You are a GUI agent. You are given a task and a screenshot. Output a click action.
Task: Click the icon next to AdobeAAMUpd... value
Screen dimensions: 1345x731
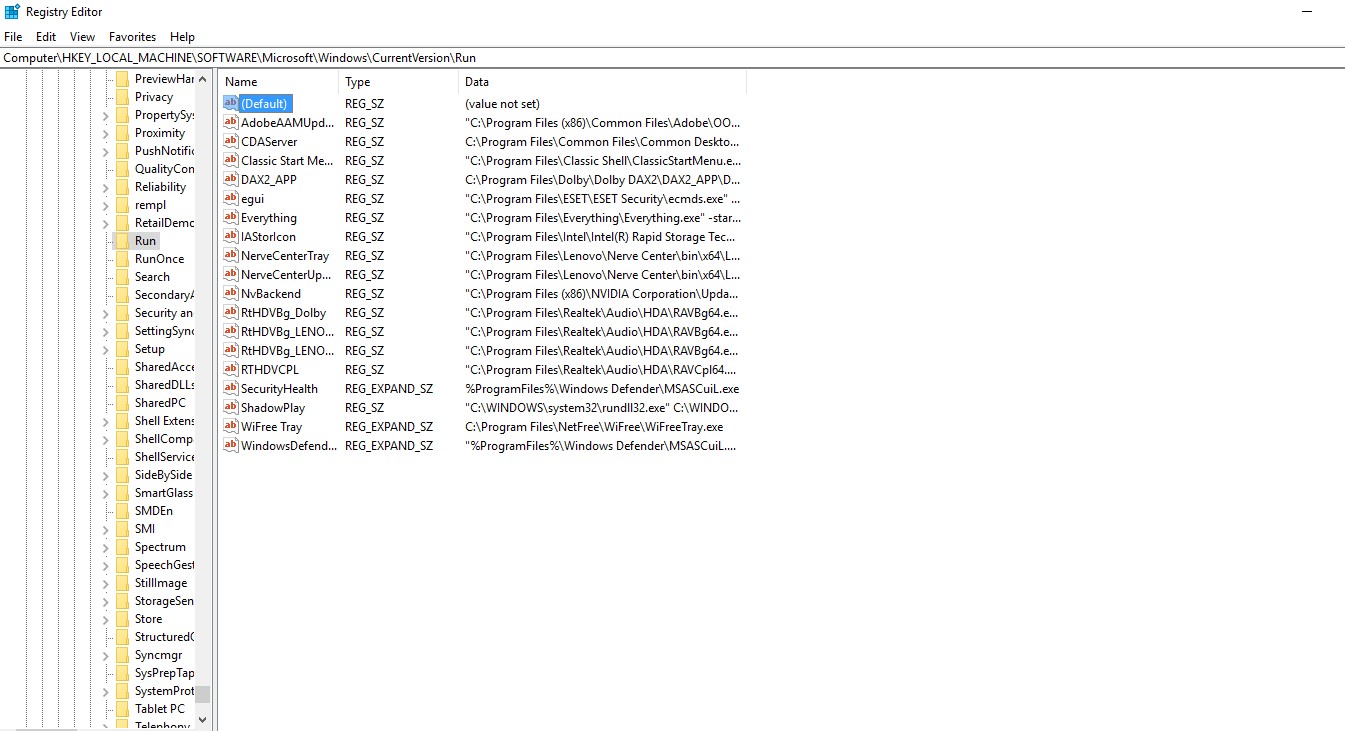pos(231,122)
